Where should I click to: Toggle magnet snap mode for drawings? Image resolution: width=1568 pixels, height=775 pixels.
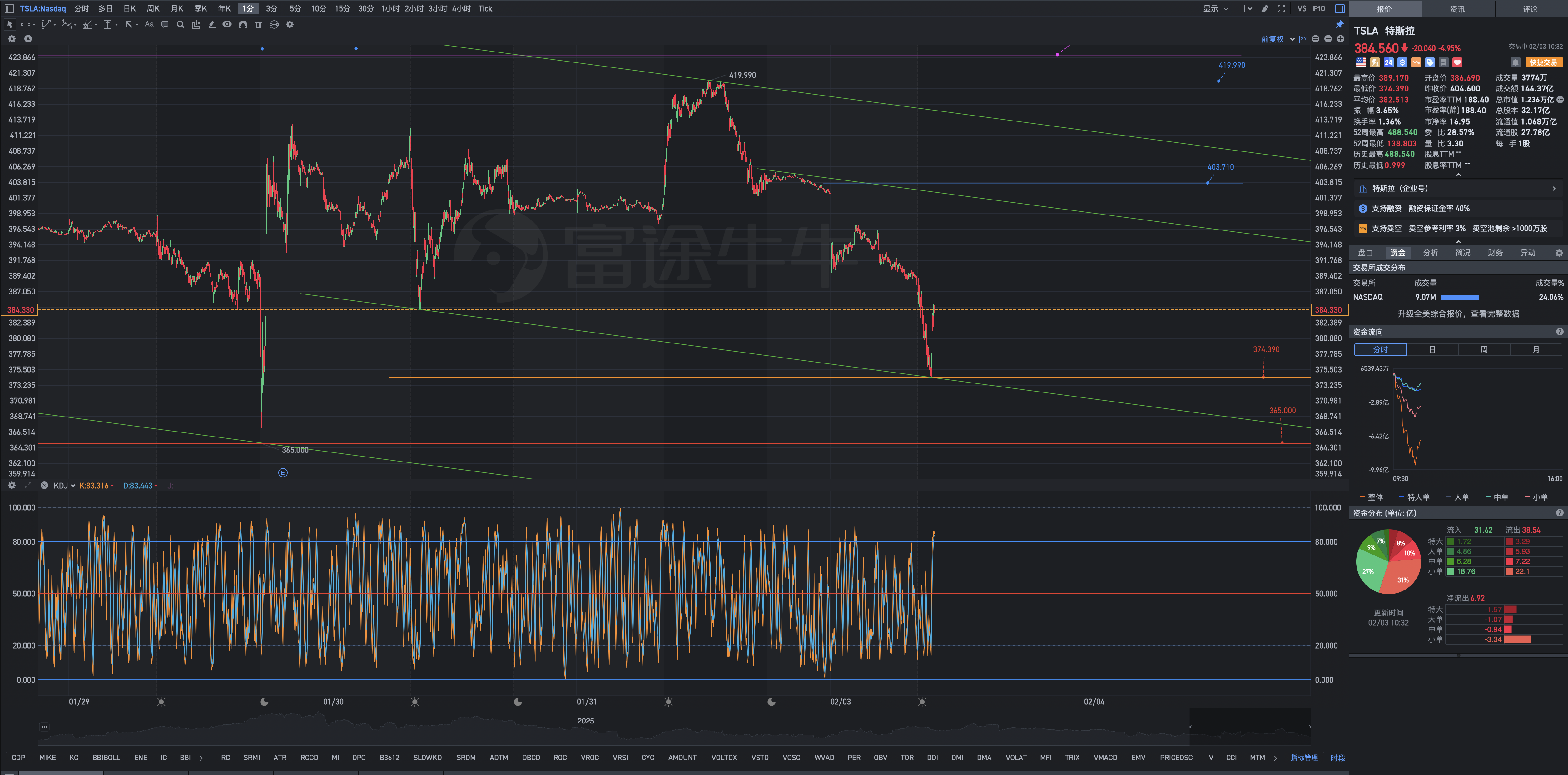click(x=243, y=24)
